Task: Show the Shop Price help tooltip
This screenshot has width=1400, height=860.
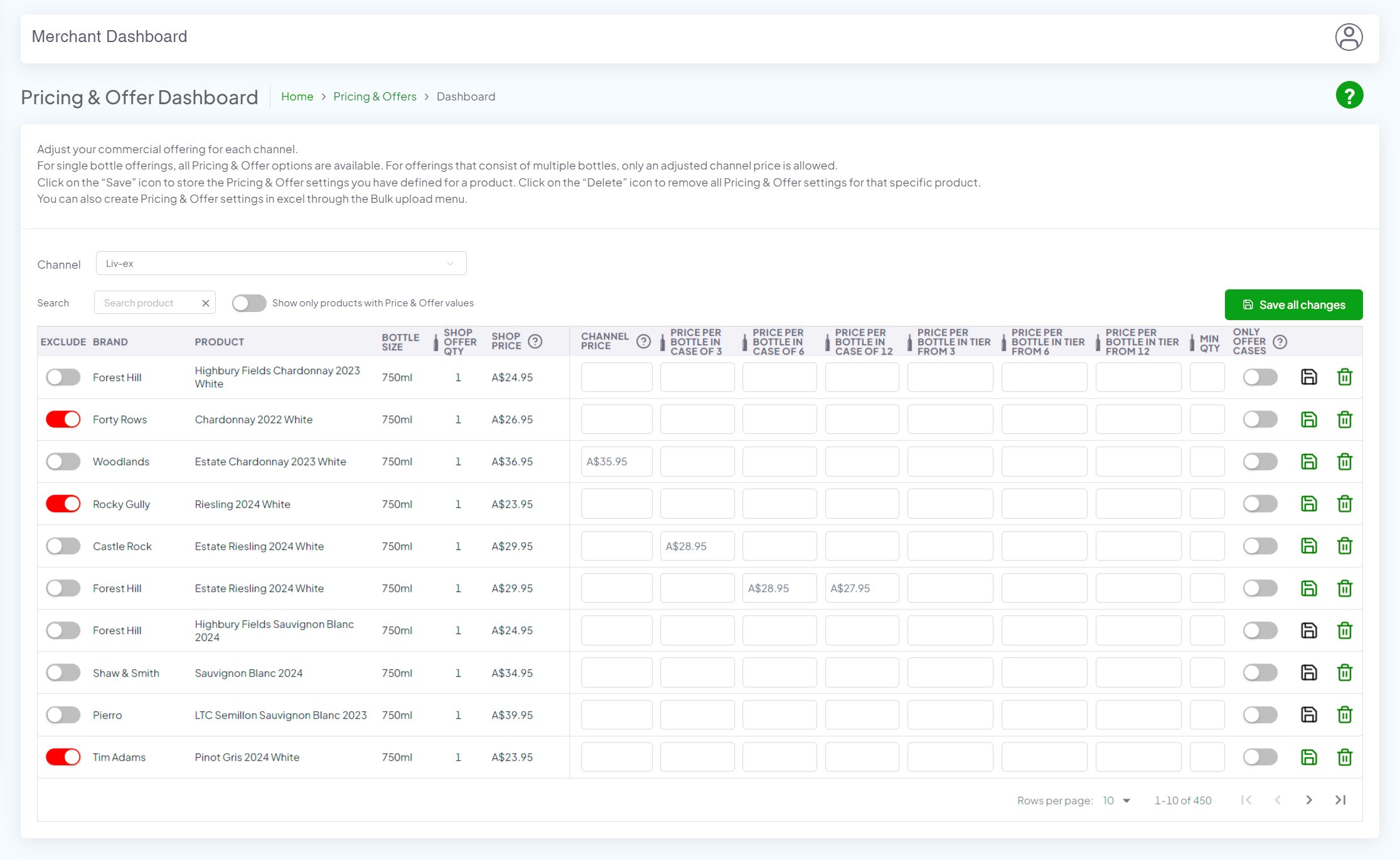Action: pyautogui.click(x=535, y=341)
